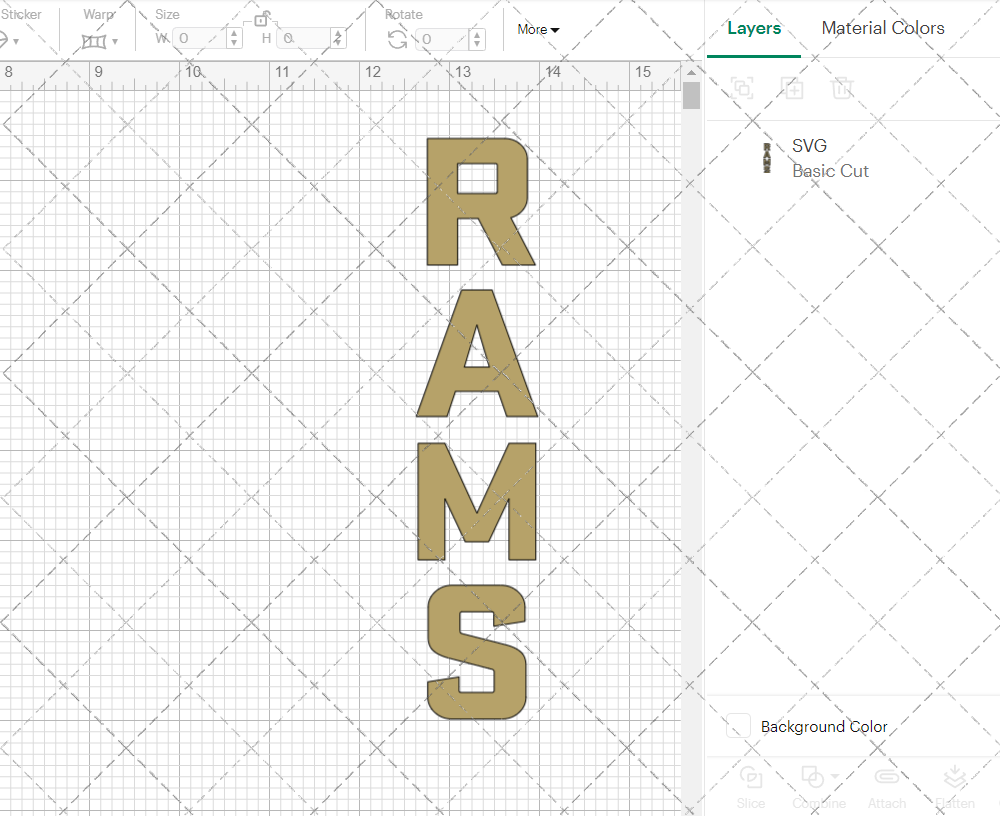This screenshot has height=816, width=1000.
Task: Click the canvas scrollbar up arrow
Action: (691, 72)
